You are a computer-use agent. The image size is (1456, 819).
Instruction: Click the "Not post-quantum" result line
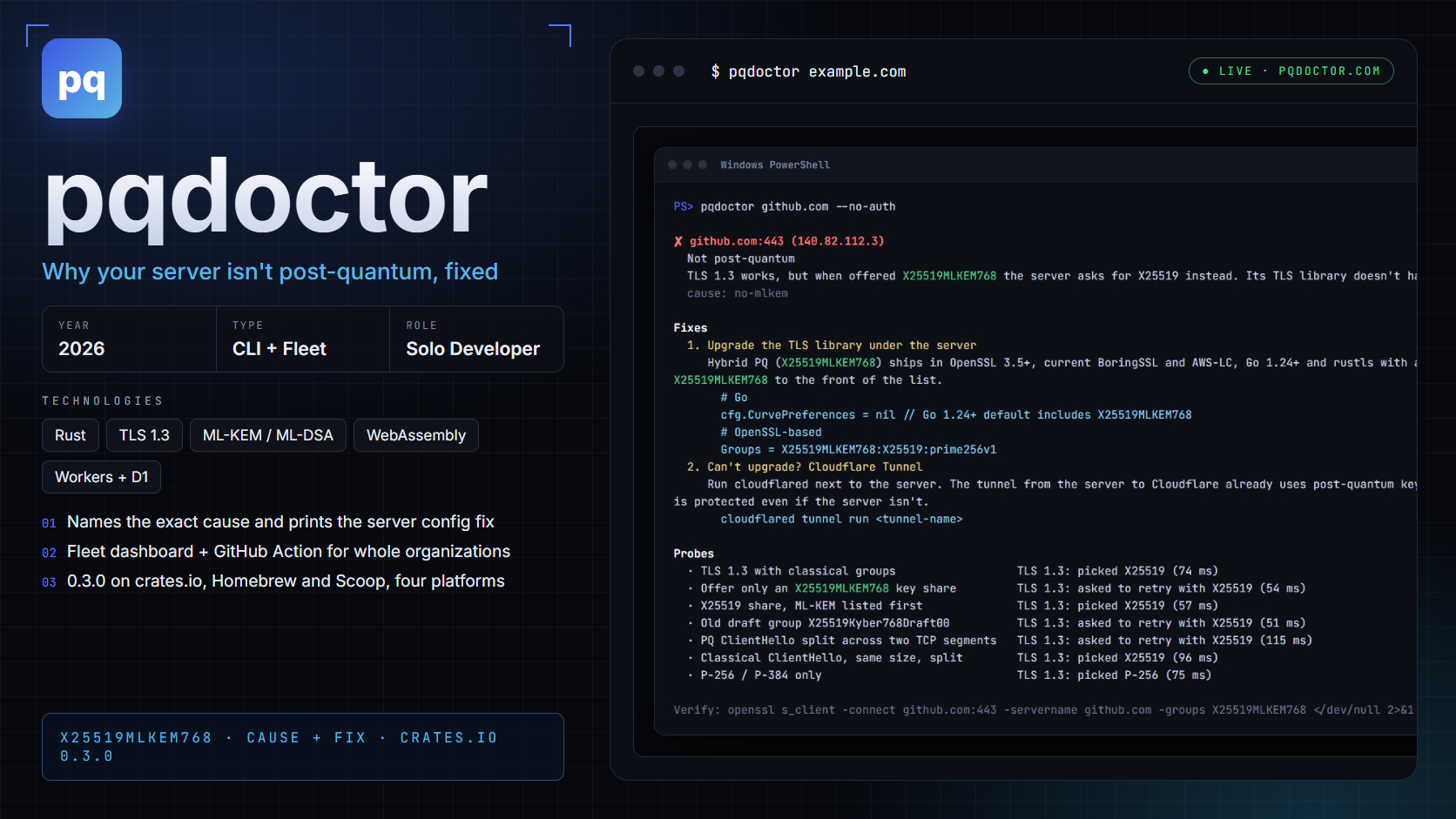coord(741,258)
